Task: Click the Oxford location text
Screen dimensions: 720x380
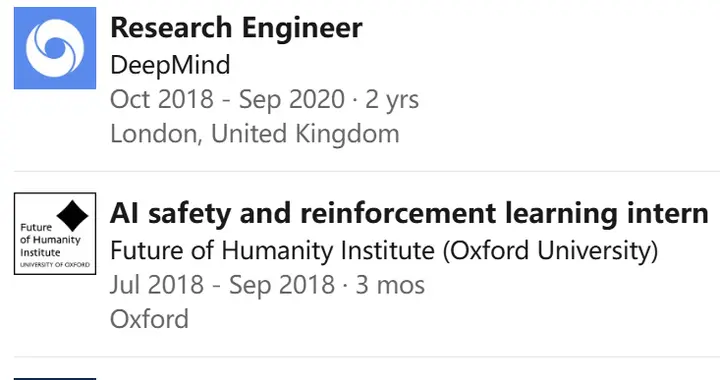Action: pos(149,319)
